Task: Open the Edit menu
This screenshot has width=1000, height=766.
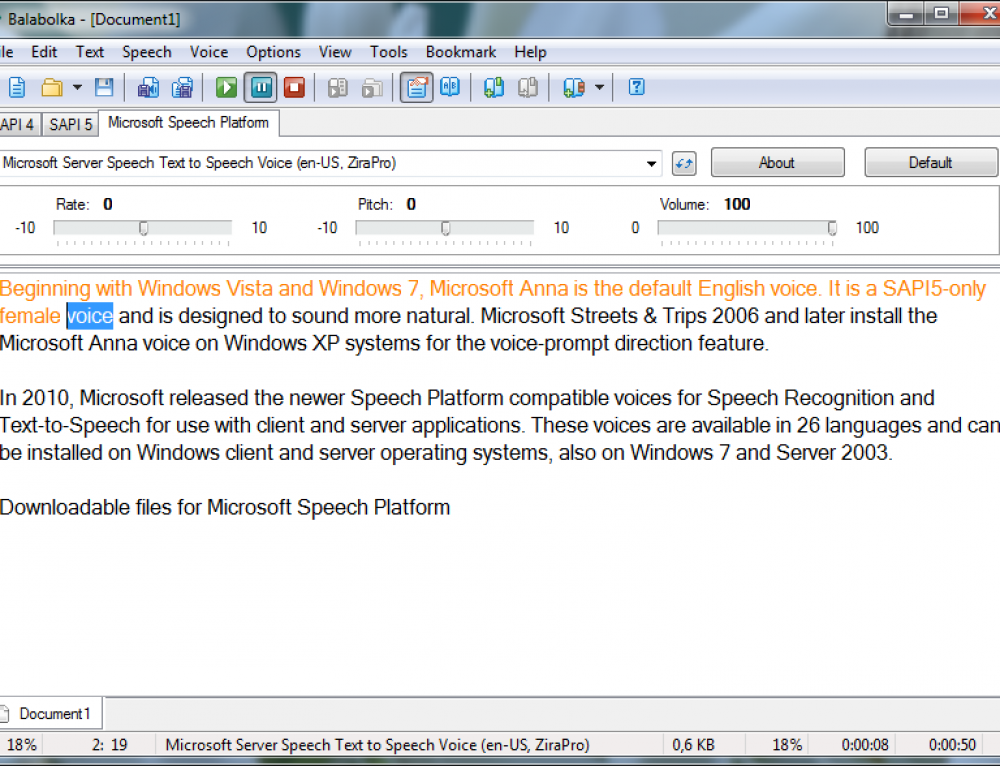Action: point(44,52)
